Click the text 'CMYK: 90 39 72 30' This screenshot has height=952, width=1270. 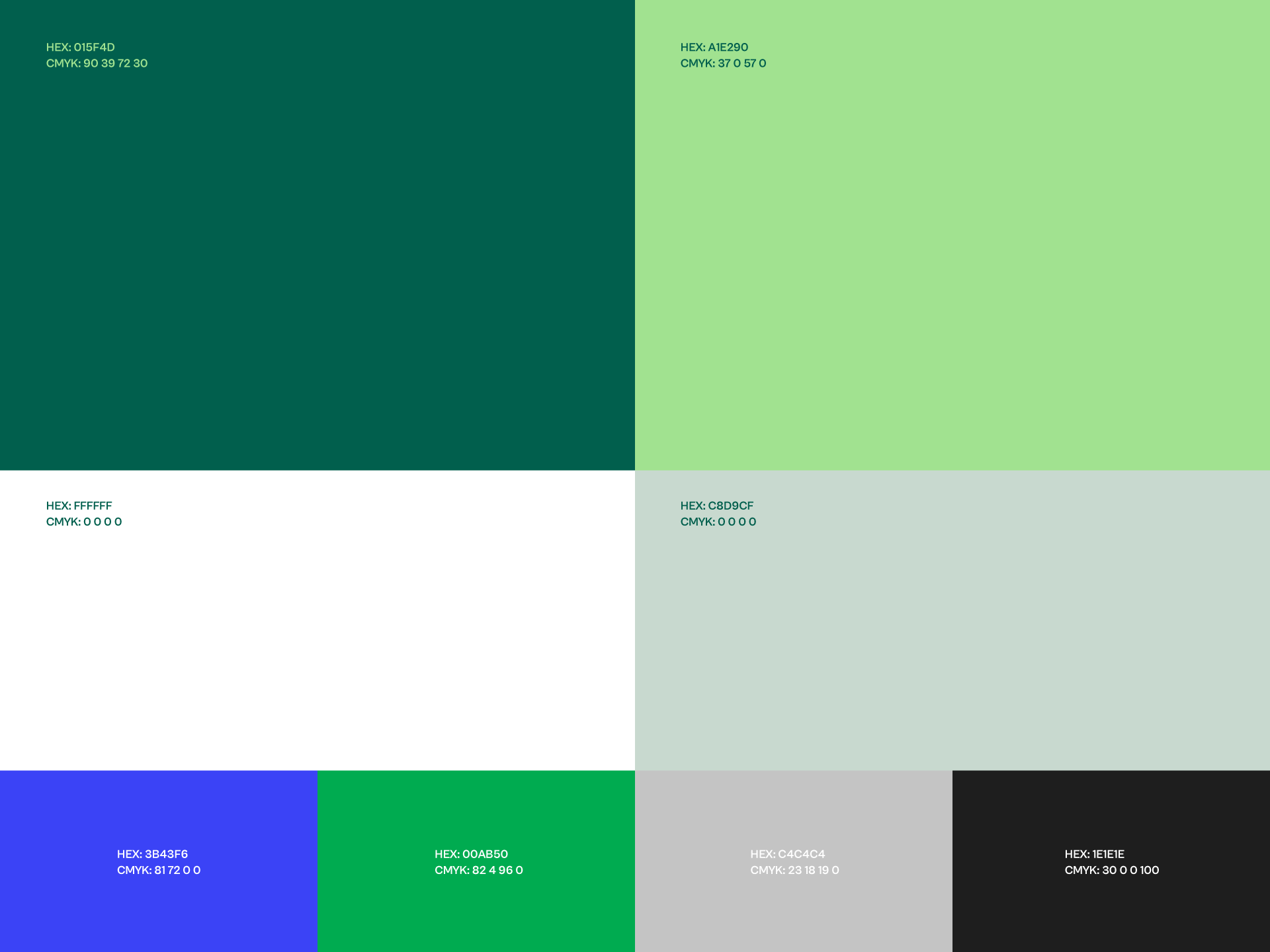pos(97,63)
